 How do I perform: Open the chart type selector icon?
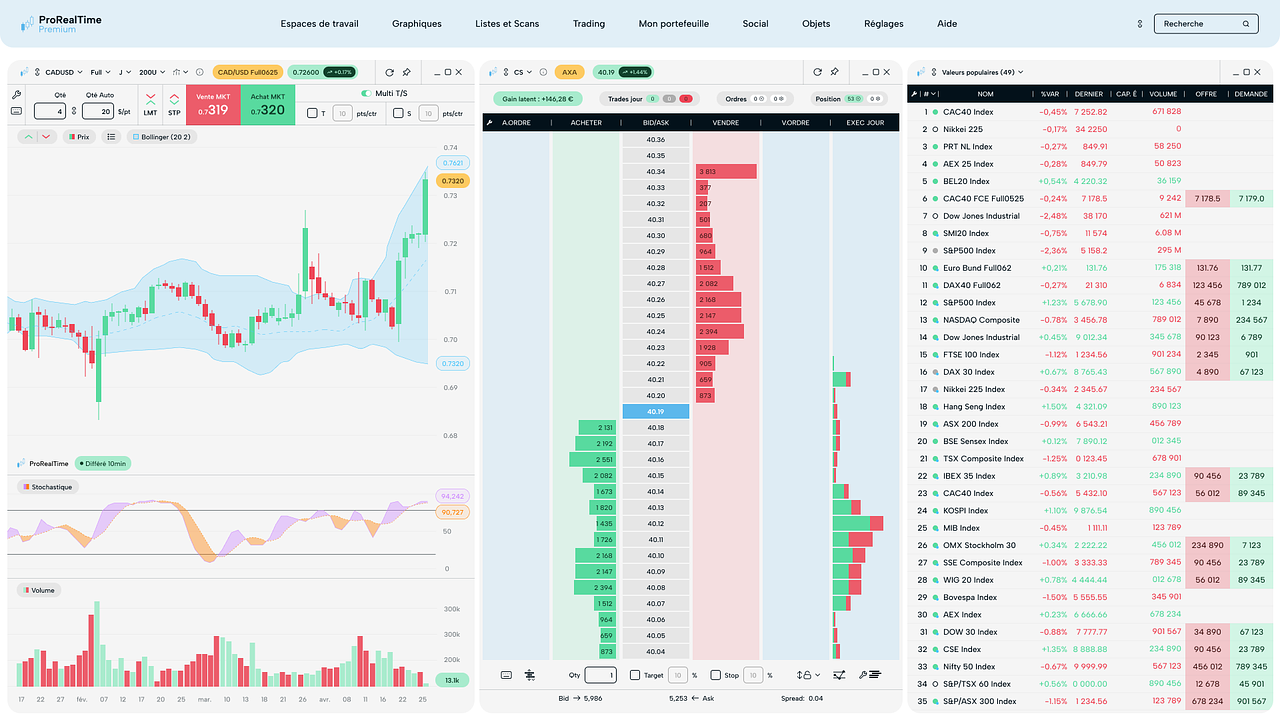coord(176,72)
